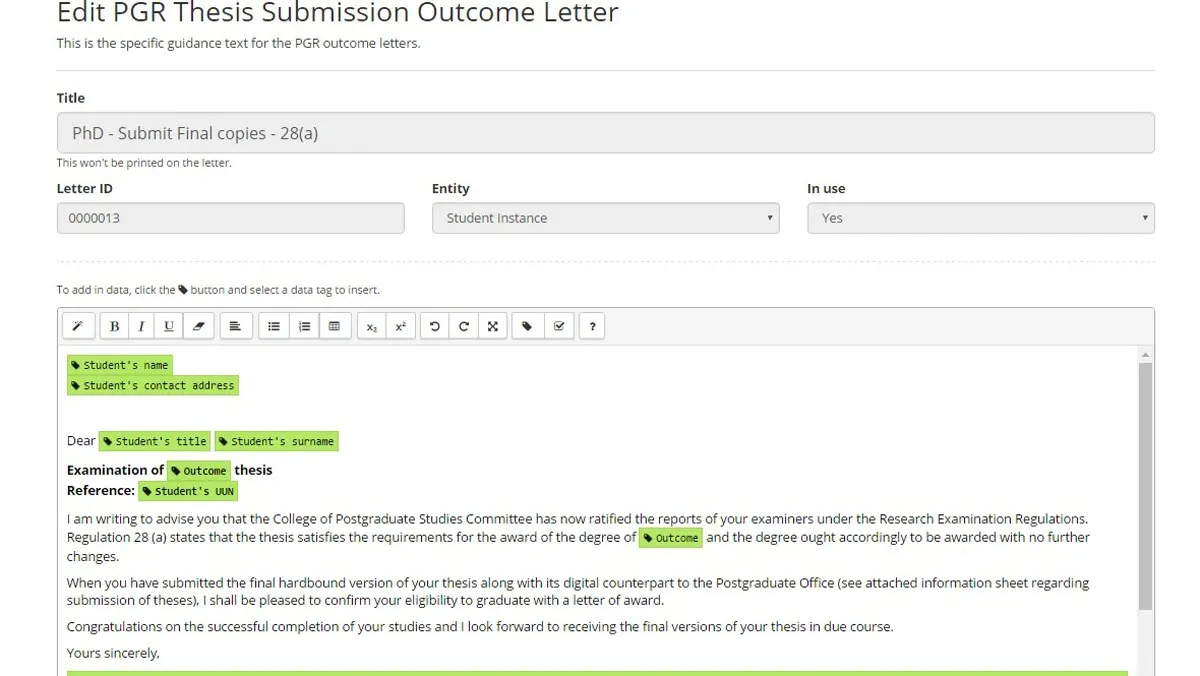Open the text alignment tool

(x=236, y=326)
